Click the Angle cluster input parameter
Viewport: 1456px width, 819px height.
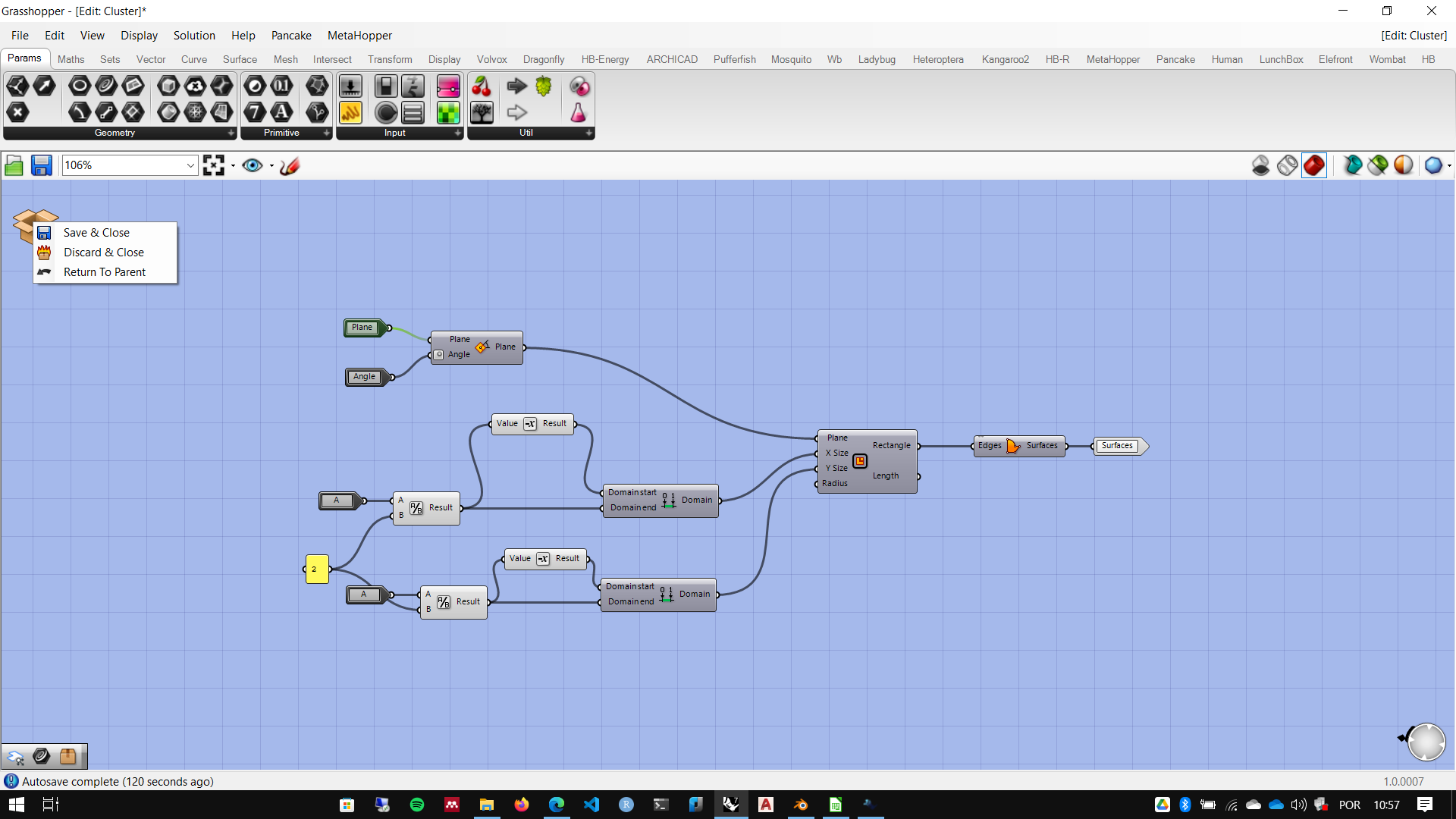click(367, 377)
